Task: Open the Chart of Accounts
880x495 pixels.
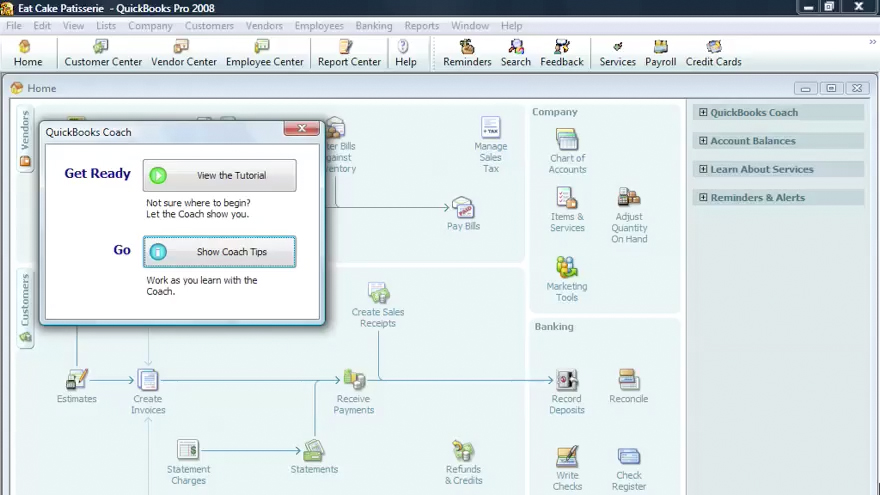Action: pos(567,151)
